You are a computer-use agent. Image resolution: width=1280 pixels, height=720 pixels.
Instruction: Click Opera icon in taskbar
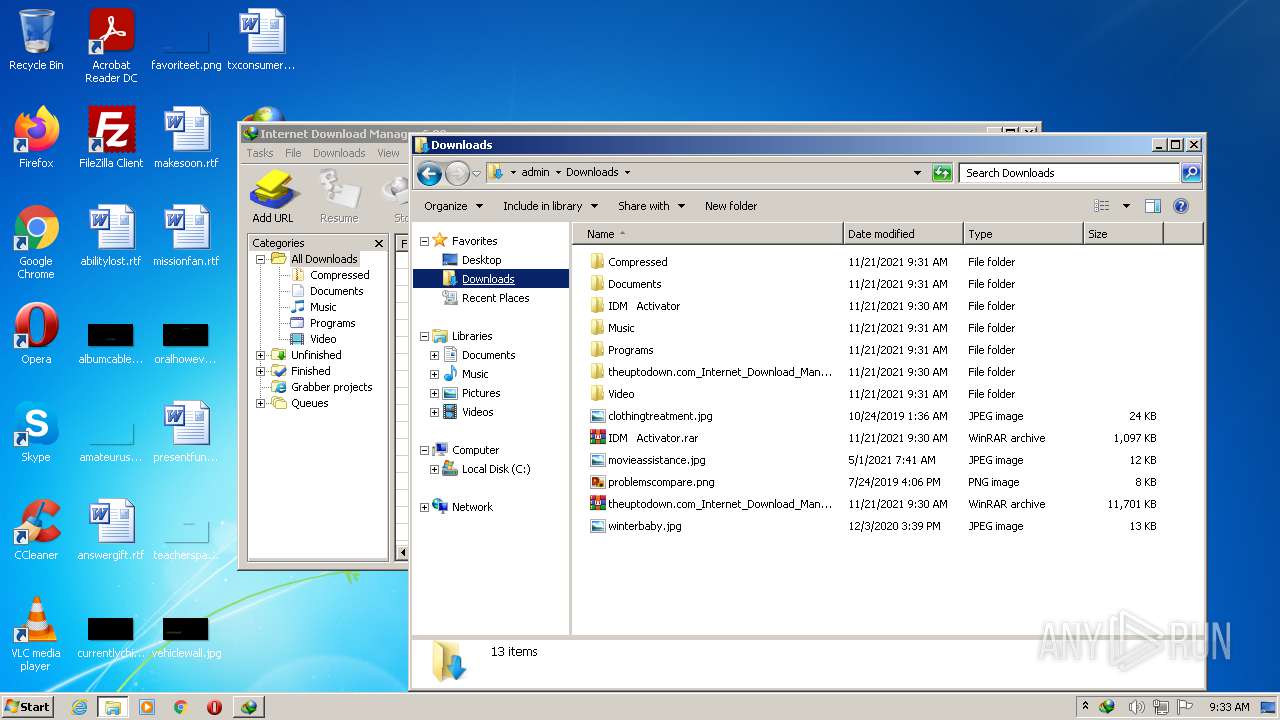point(214,707)
